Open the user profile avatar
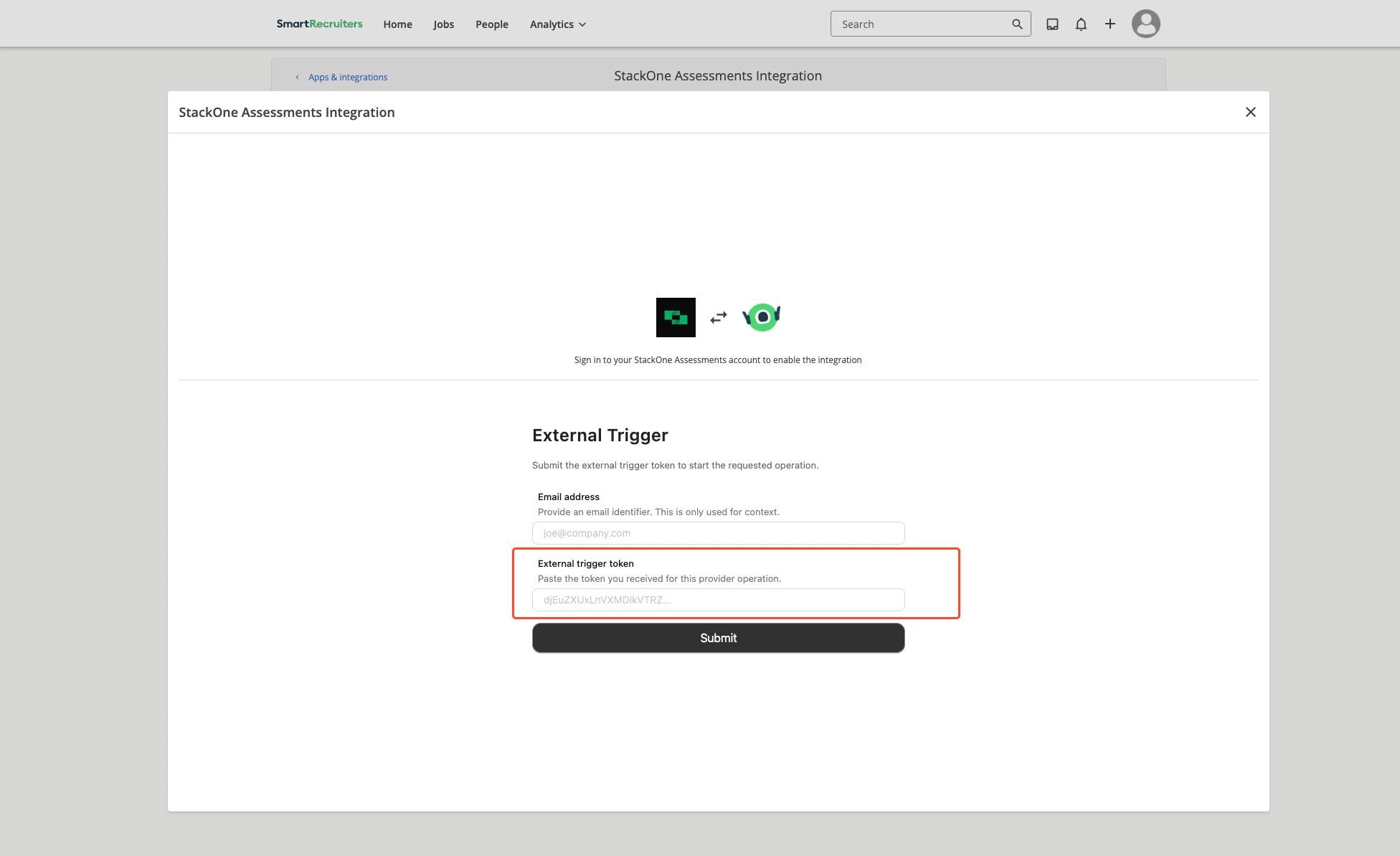 1145,23
